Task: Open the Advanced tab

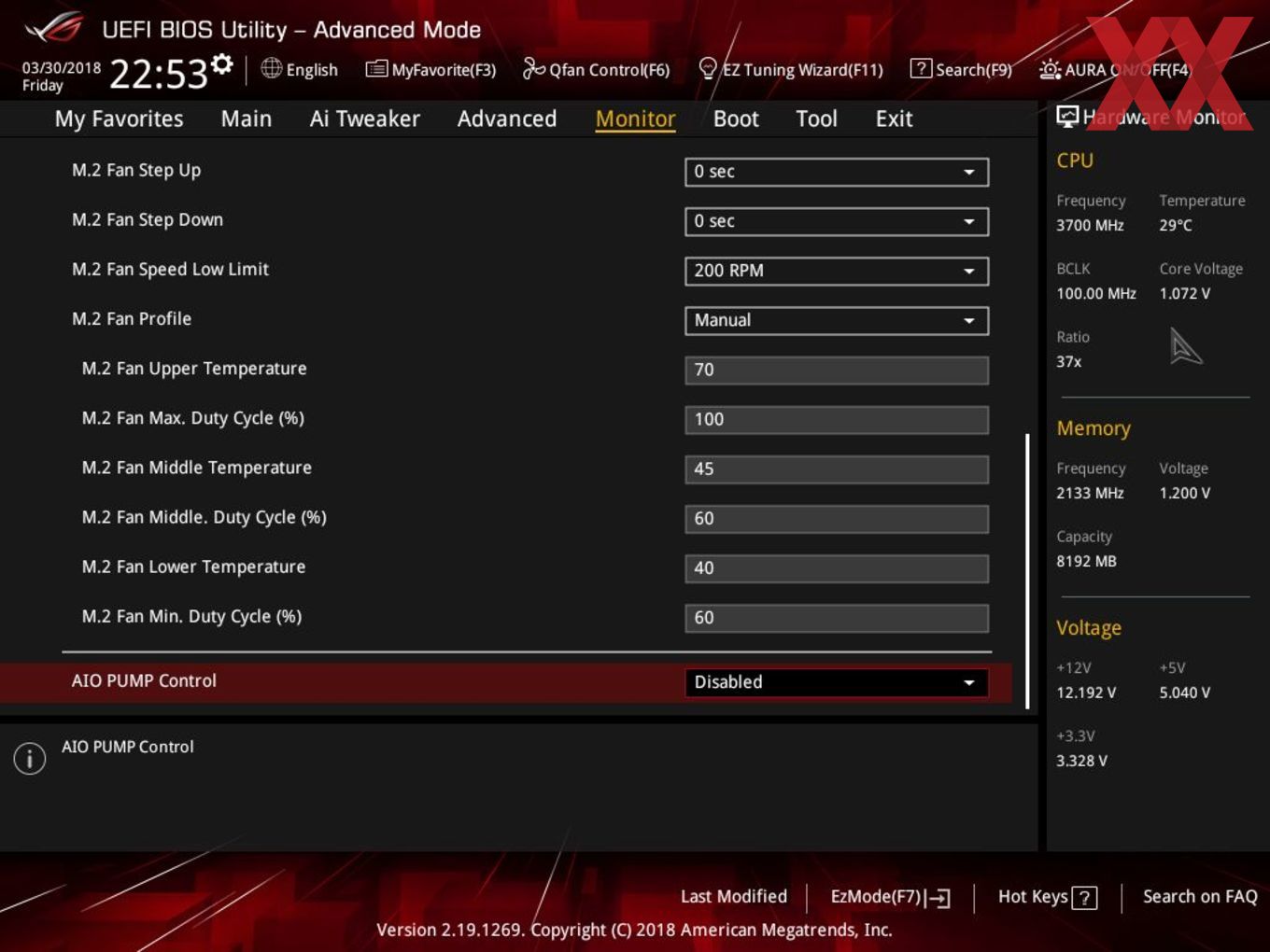Action: click(x=507, y=119)
